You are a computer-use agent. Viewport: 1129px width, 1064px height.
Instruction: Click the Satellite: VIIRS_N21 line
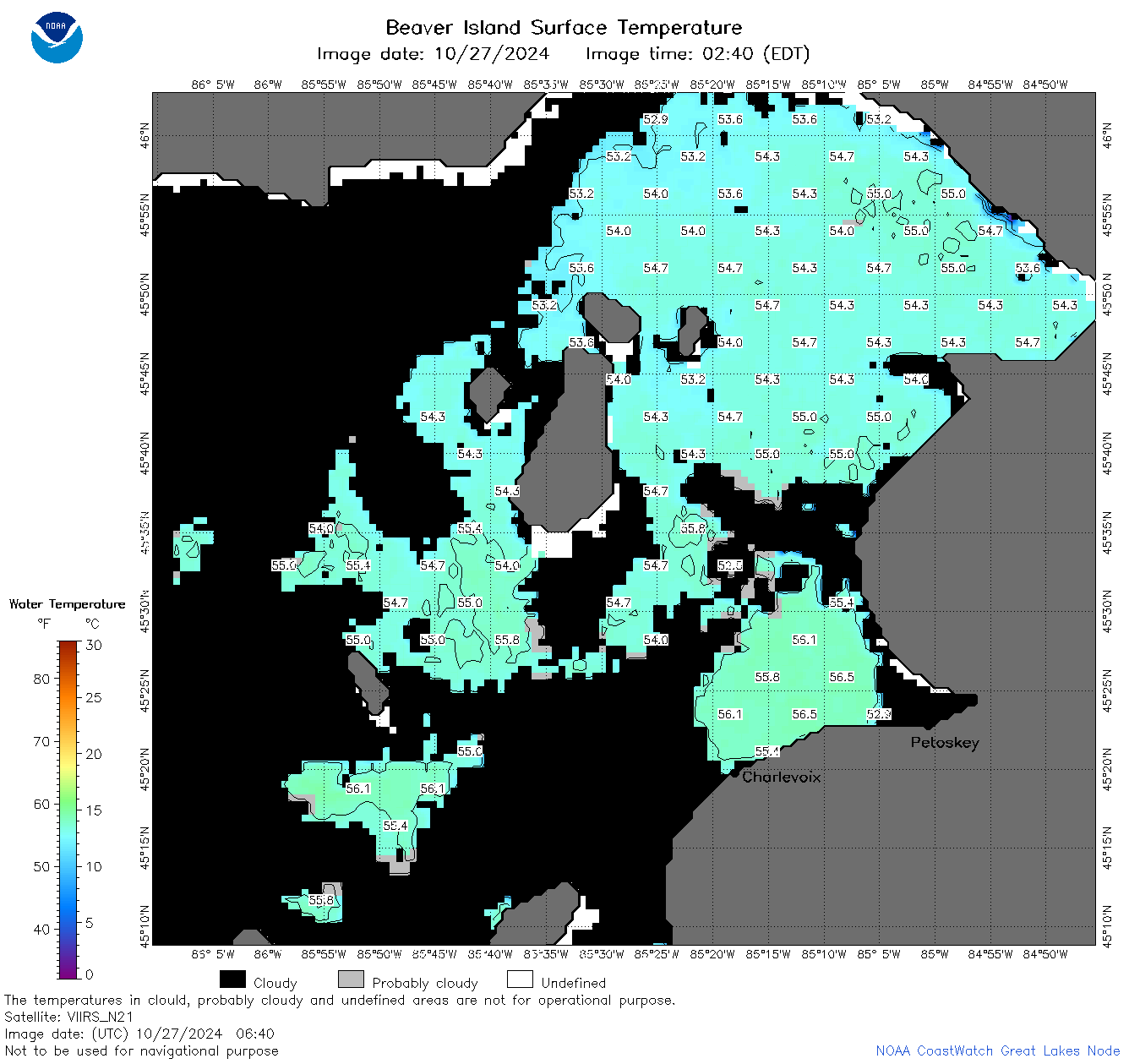[x=69, y=1017]
